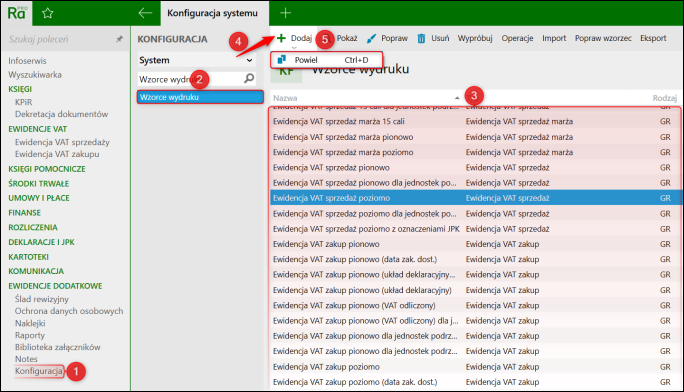Screen dimensions: 684x392
Task: Select Powiel Ctrl+D menu entry
Action: click(x=326, y=60)
